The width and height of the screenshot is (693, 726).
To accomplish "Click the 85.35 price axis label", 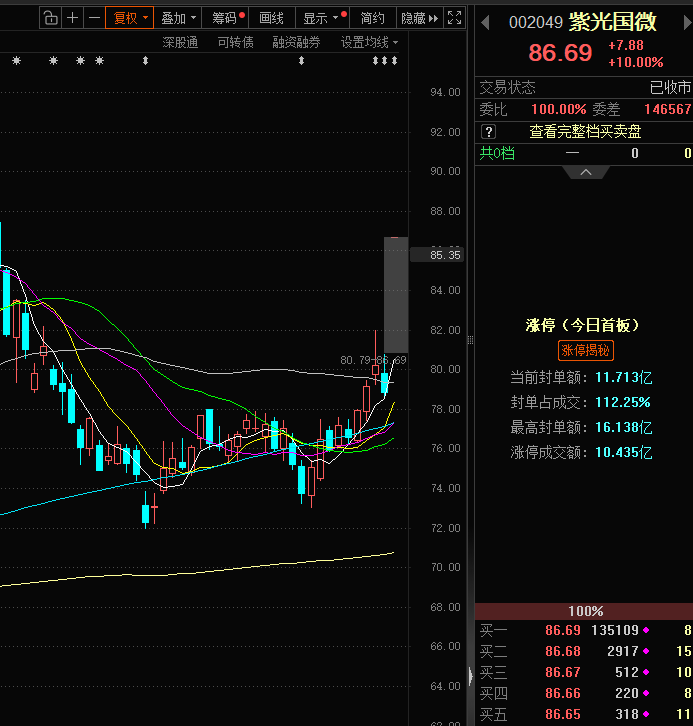I will 437,255.
